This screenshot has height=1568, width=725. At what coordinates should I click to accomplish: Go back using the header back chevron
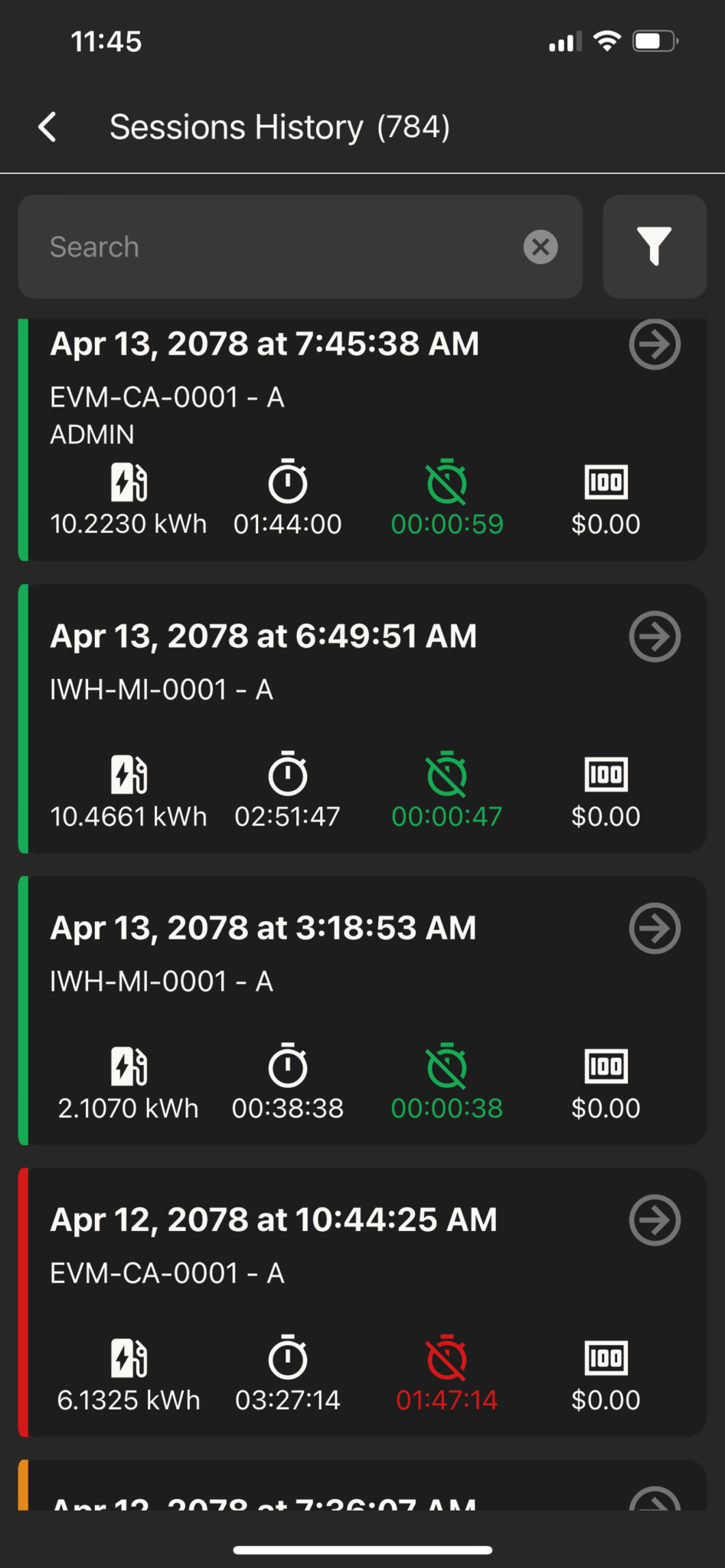coord(47,127)
